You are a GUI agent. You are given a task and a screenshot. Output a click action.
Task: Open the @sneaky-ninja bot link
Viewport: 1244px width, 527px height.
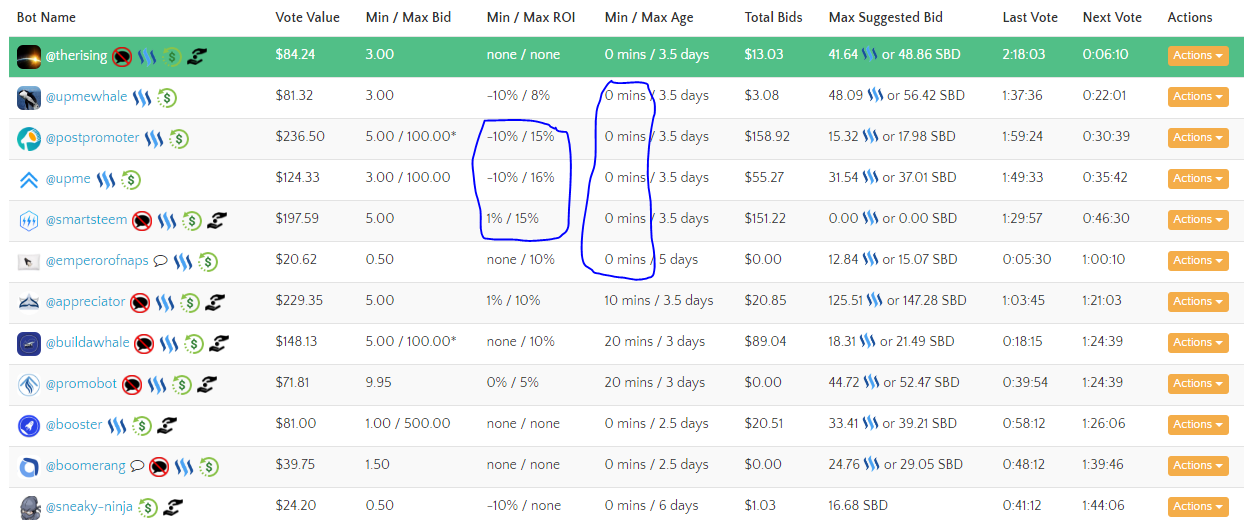click(90, 507)
